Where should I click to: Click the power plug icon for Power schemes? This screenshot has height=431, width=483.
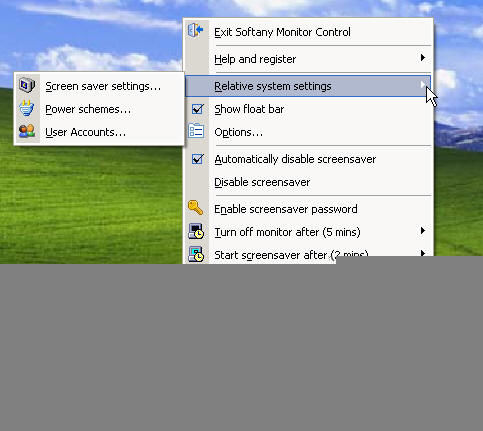pyautogui.click(x=27, y=108)
